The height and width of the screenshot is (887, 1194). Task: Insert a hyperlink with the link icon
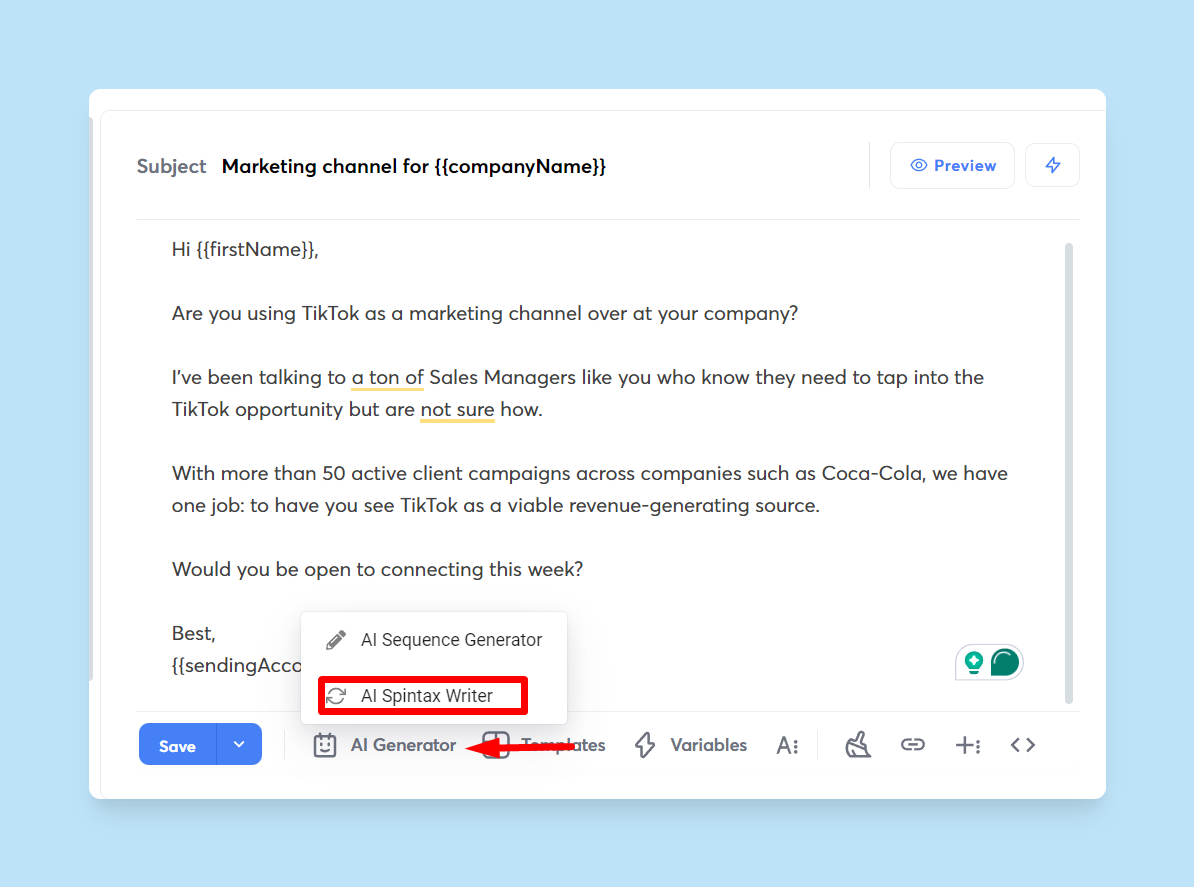coord(912,745)
